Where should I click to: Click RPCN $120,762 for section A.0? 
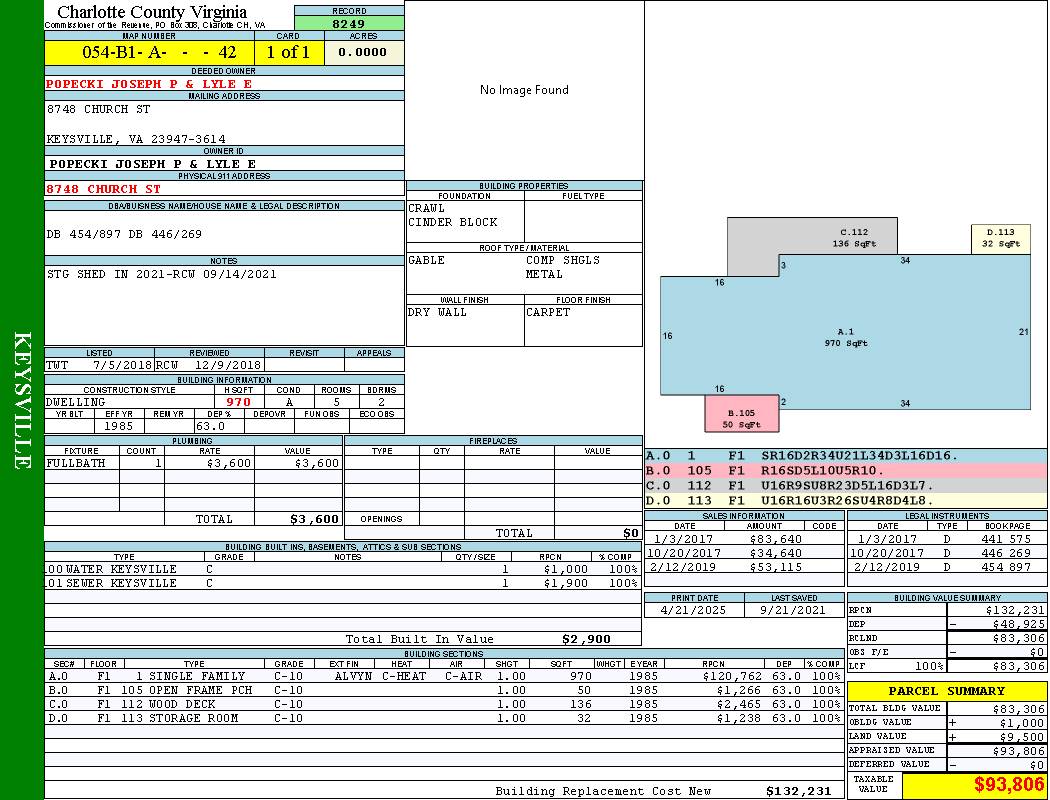tap(733, 676)
